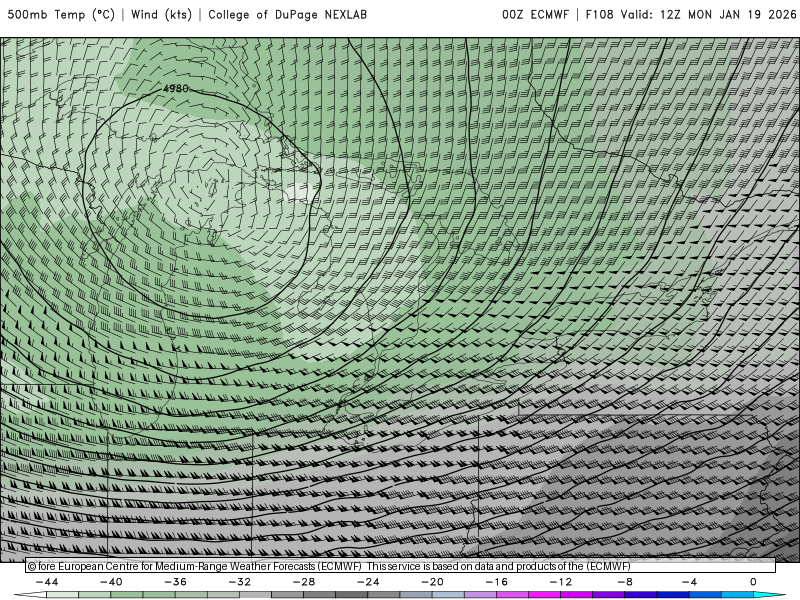
Task: Click the 'F108' forecast hour label
Action: tap(599, 15)
